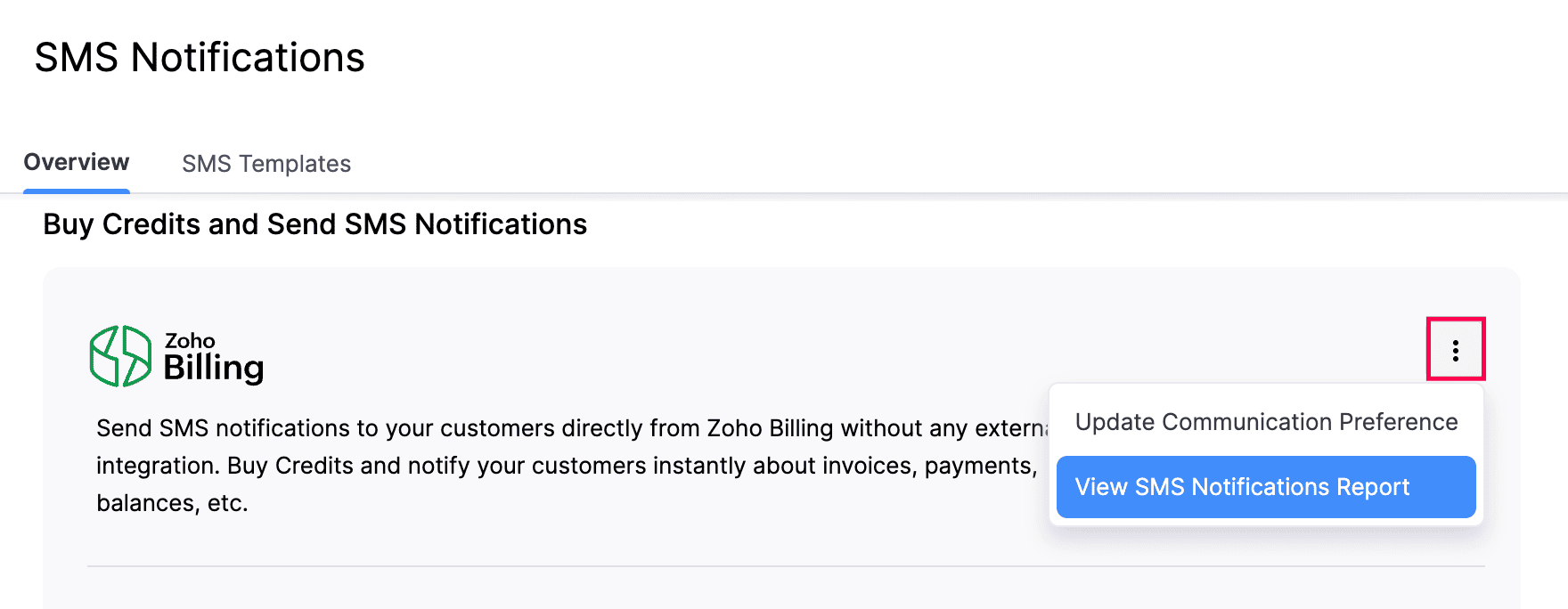Click the green Zoho Billing logo icon
The width and height of the screenshot is (1568, 609).
(x=120, y=356)
